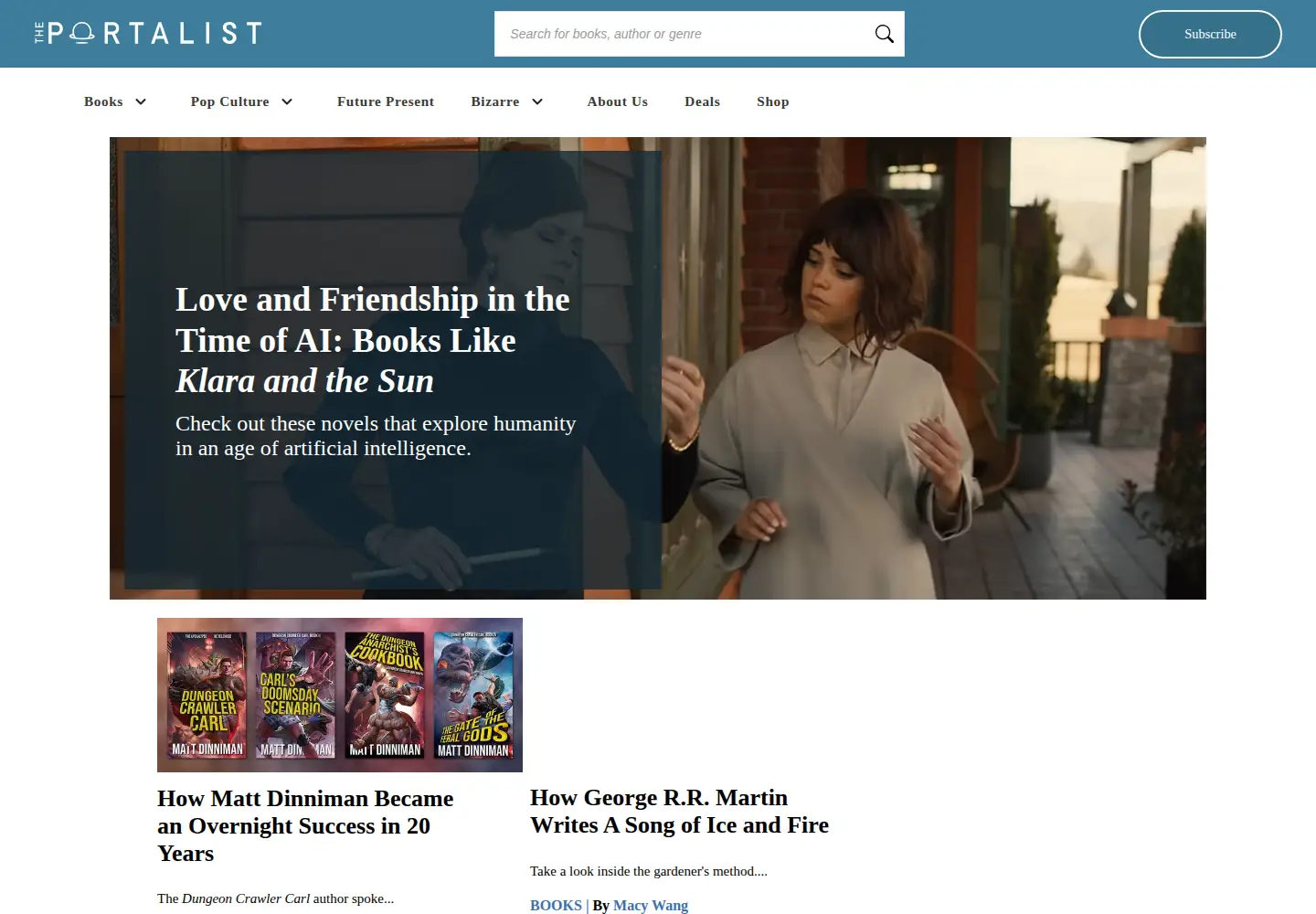Image resolution: width=1316 pixels, height=914 pixels.
Task: Expand the Pop Culture dropdown chevron
Action: click(287, 101)
